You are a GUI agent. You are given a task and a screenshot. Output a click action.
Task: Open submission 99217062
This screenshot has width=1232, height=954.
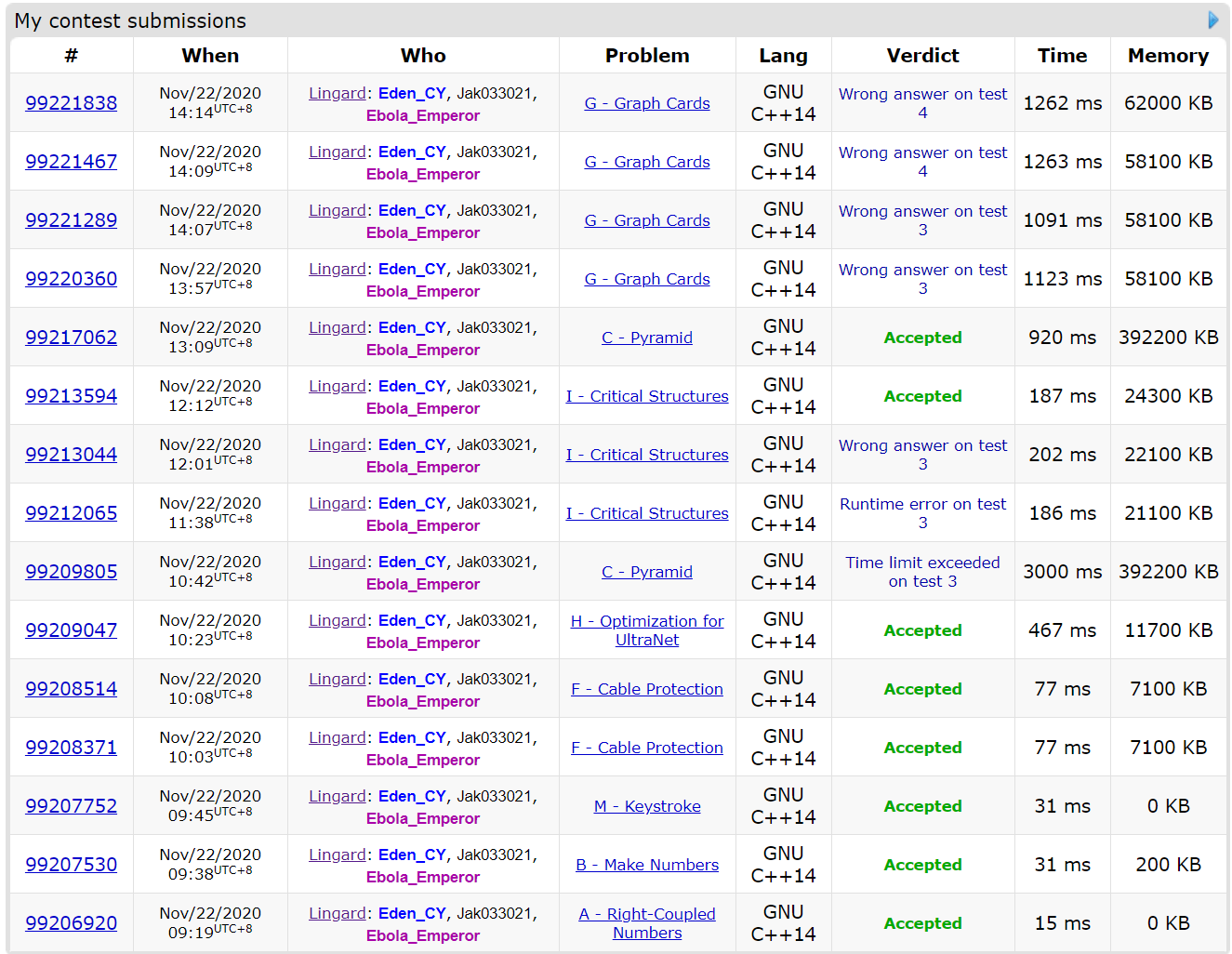pyautogui.click(x=72, y=338)
